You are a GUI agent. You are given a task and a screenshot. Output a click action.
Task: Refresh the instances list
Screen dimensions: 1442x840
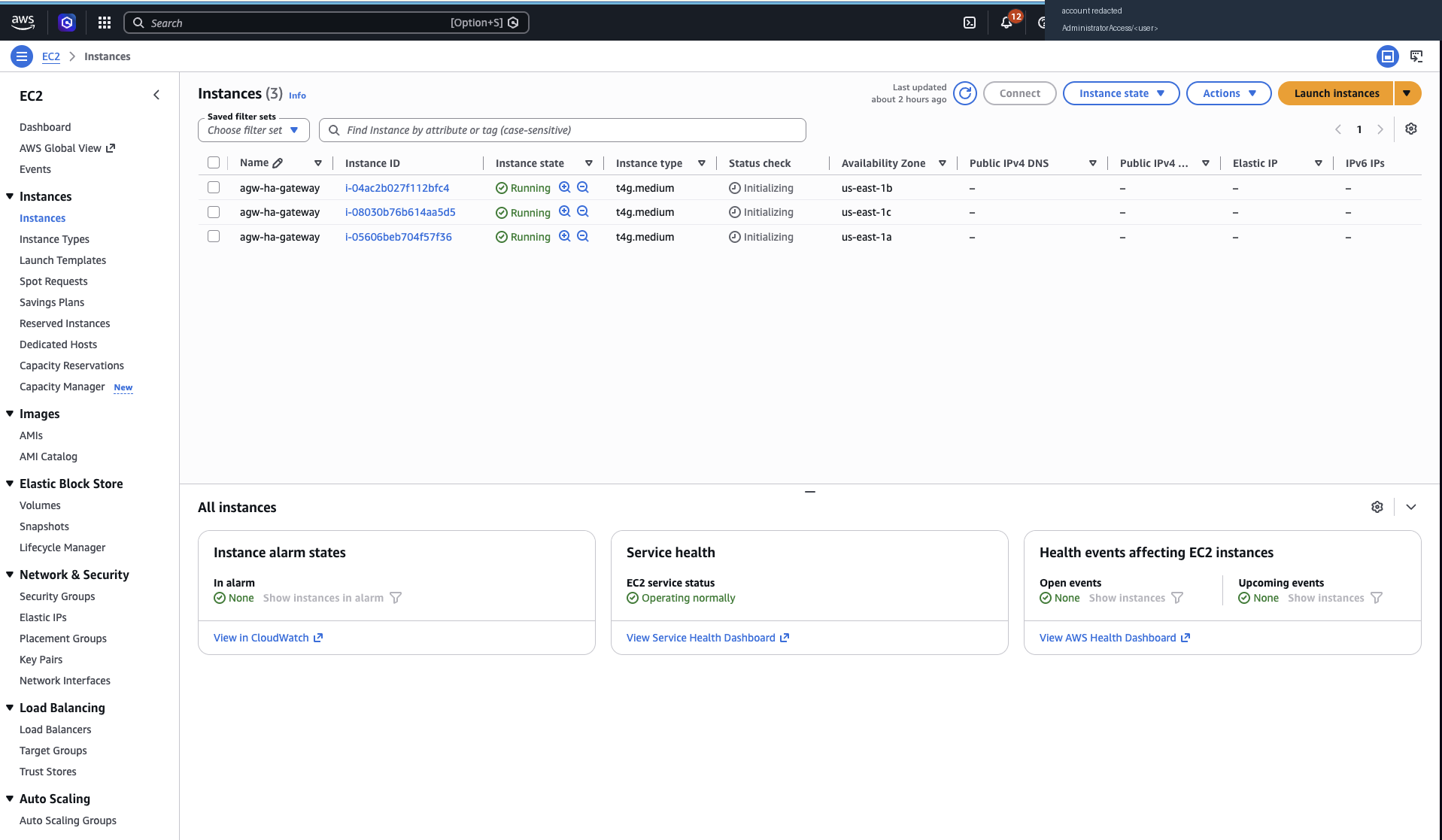click(965, 93)
